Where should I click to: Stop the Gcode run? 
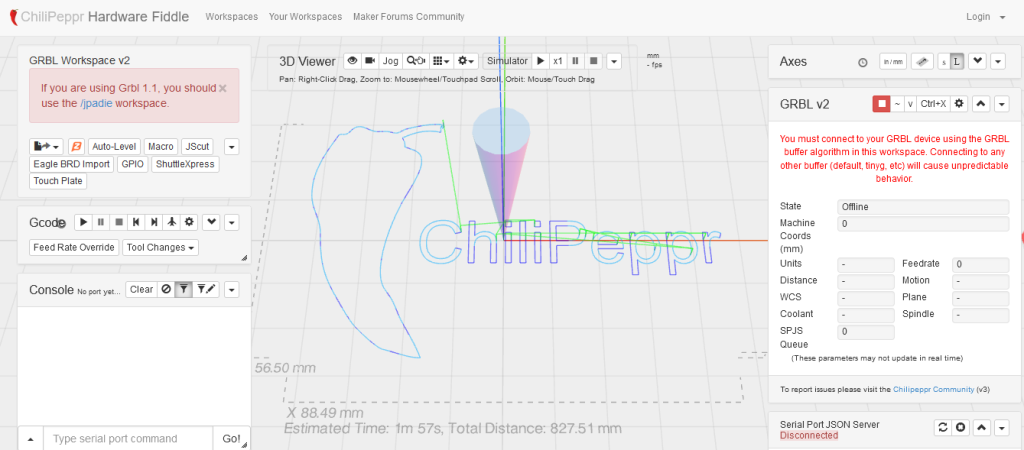click(x=119, y=222)
